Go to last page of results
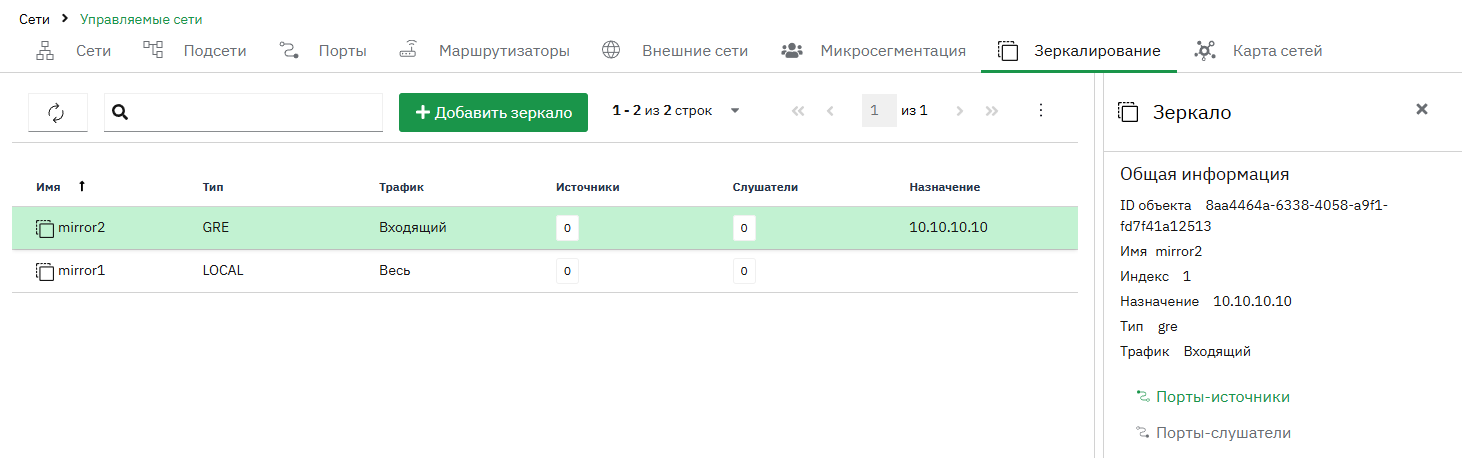The image size is (1462, 458). [x=992, y=111]
